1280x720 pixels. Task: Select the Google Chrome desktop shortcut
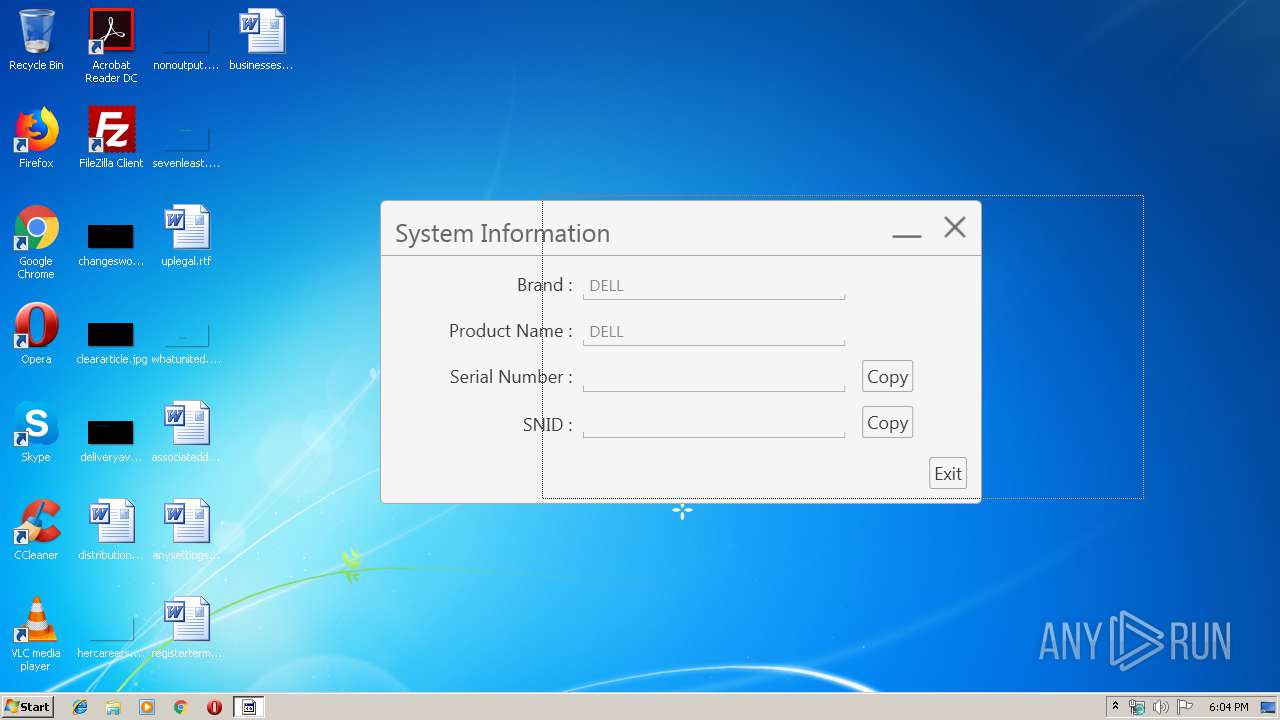click(x=36, y=242)
